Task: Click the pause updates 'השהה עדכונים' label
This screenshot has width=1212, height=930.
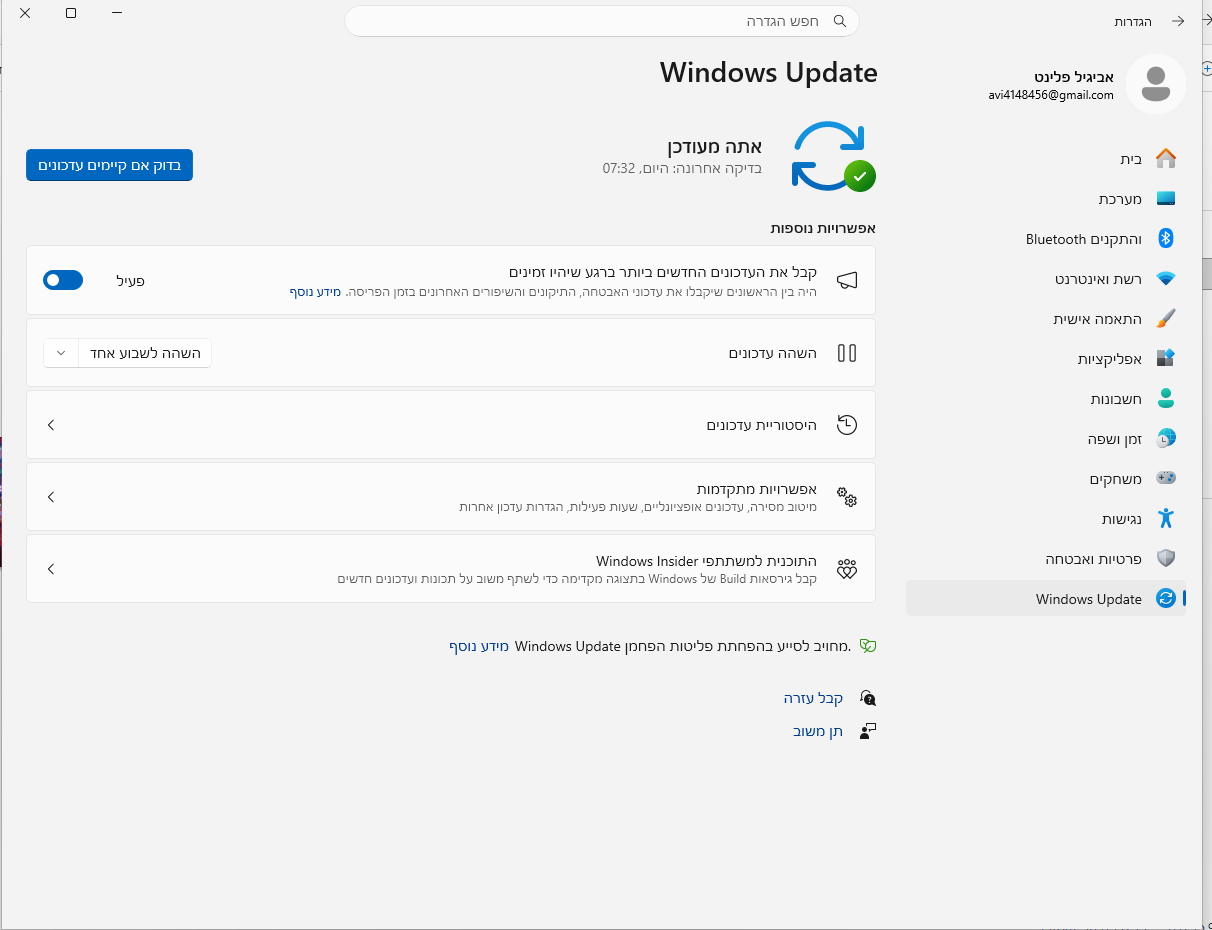Action: (773, 353)
